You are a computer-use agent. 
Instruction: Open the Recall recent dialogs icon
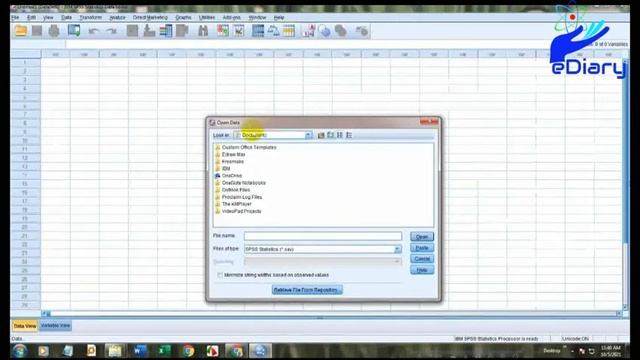pos(74,31)
